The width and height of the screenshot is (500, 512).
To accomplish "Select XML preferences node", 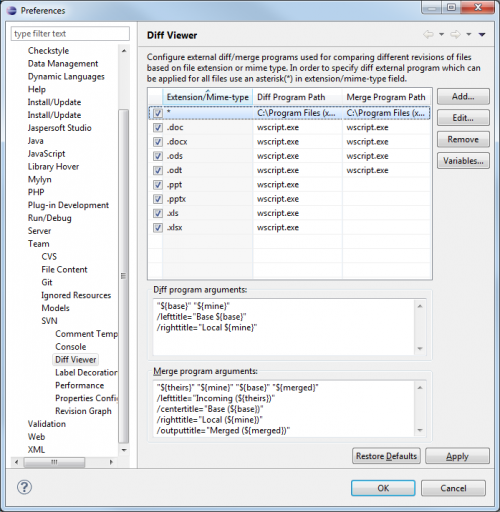I will click(36, 450).
